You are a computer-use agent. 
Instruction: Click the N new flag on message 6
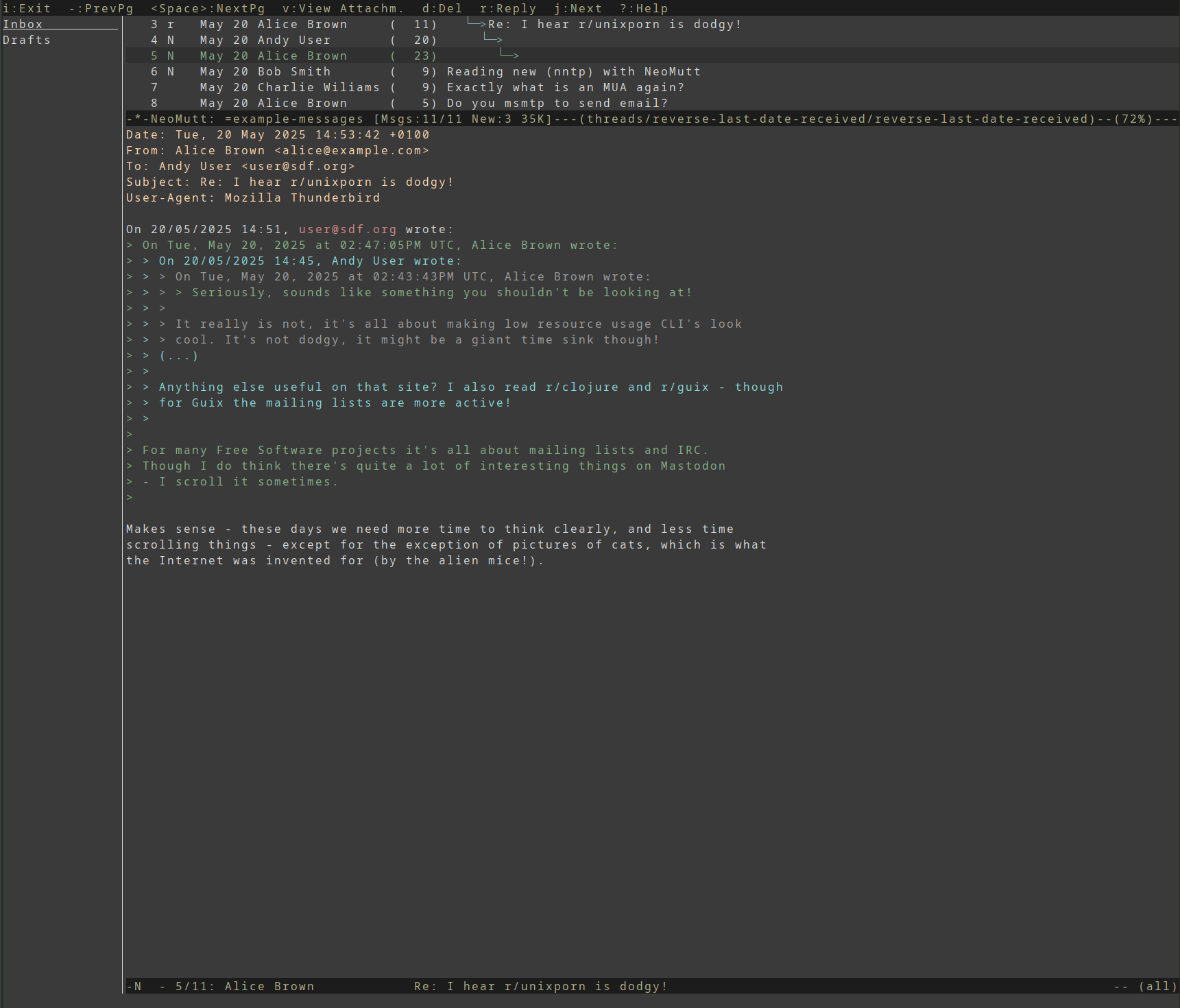point(171,71)
